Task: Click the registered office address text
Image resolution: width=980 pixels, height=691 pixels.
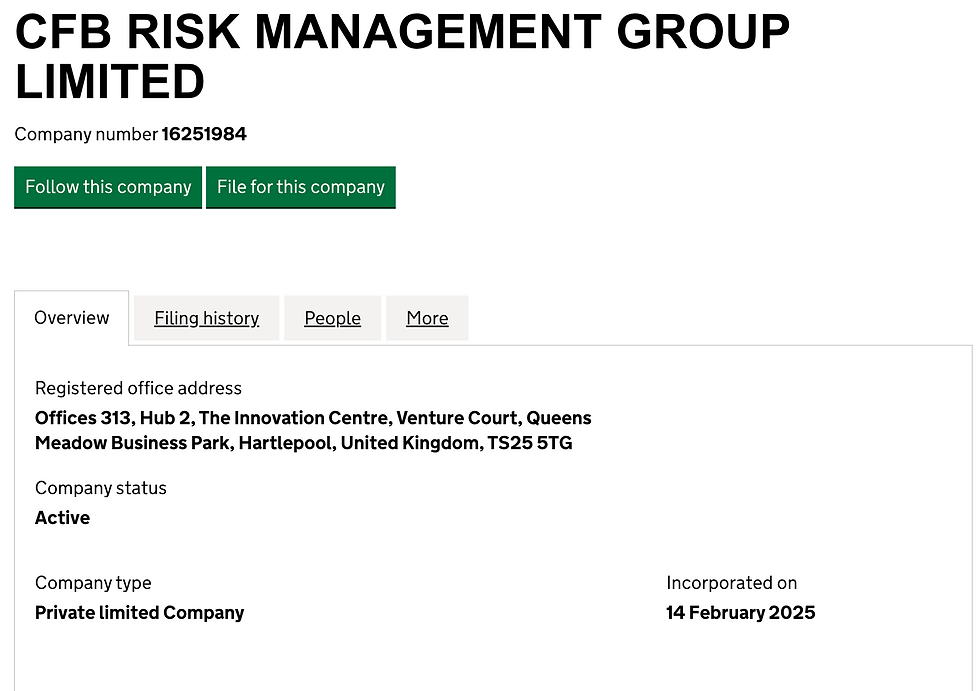Action: coord(313,430)
